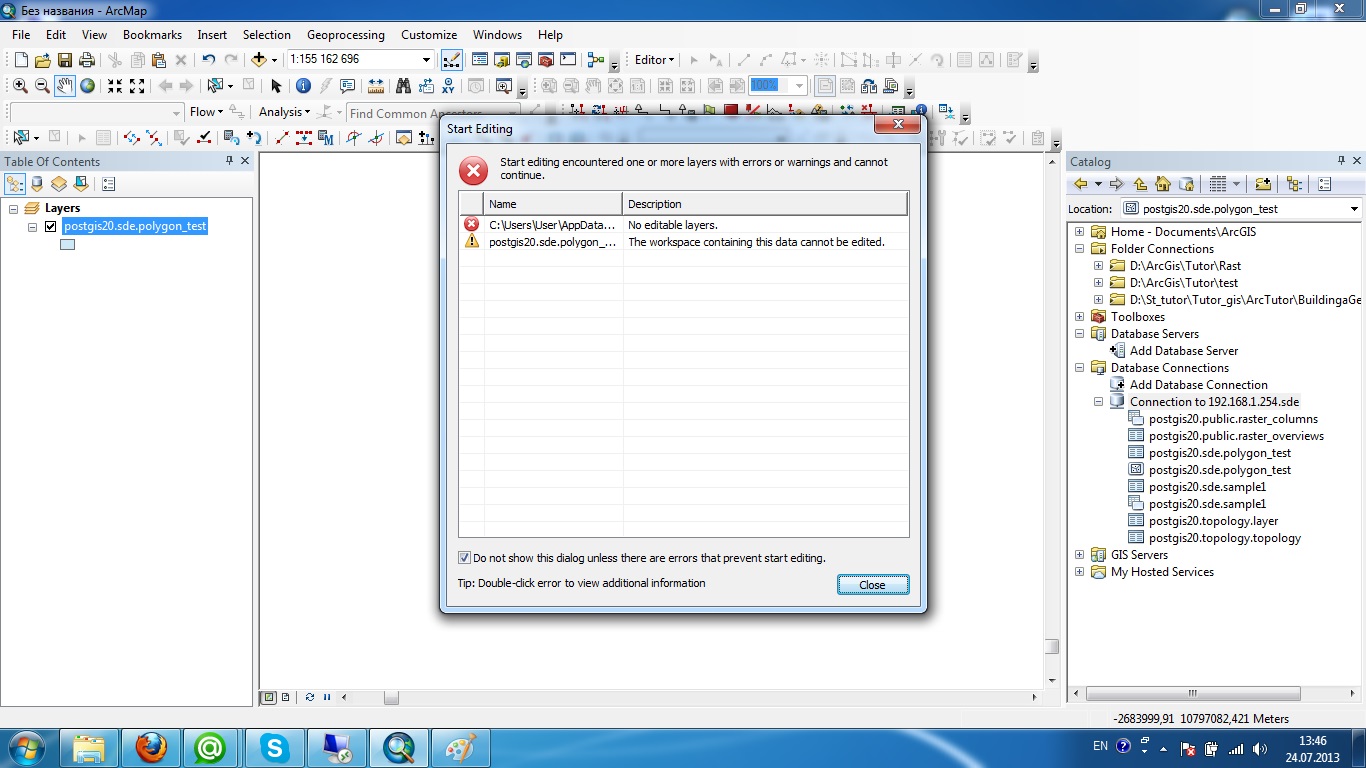Click the Find binoculars icon
The image size is (1366, 768).
404,86
